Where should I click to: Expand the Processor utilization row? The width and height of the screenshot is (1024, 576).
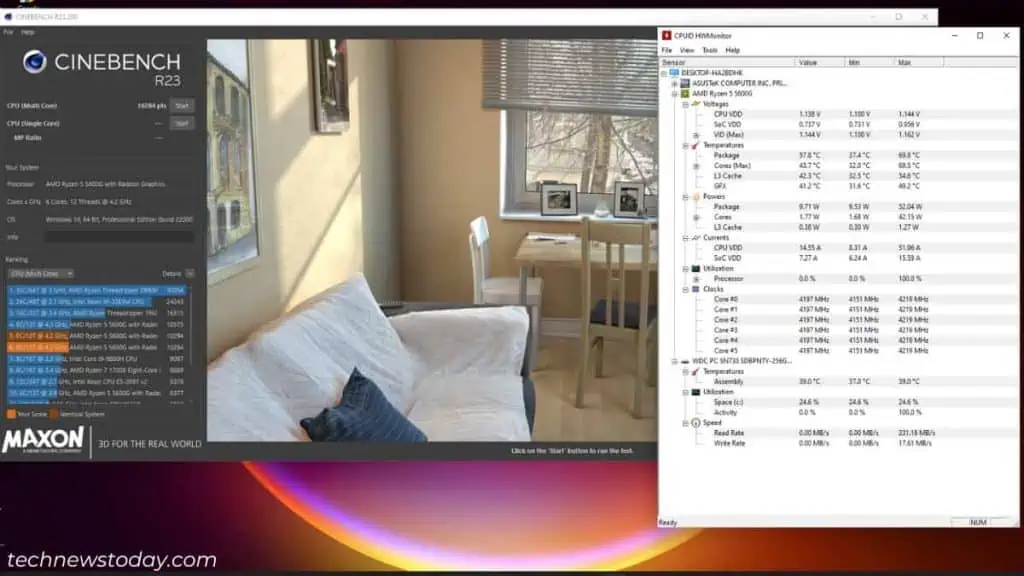tap(696, 279)
